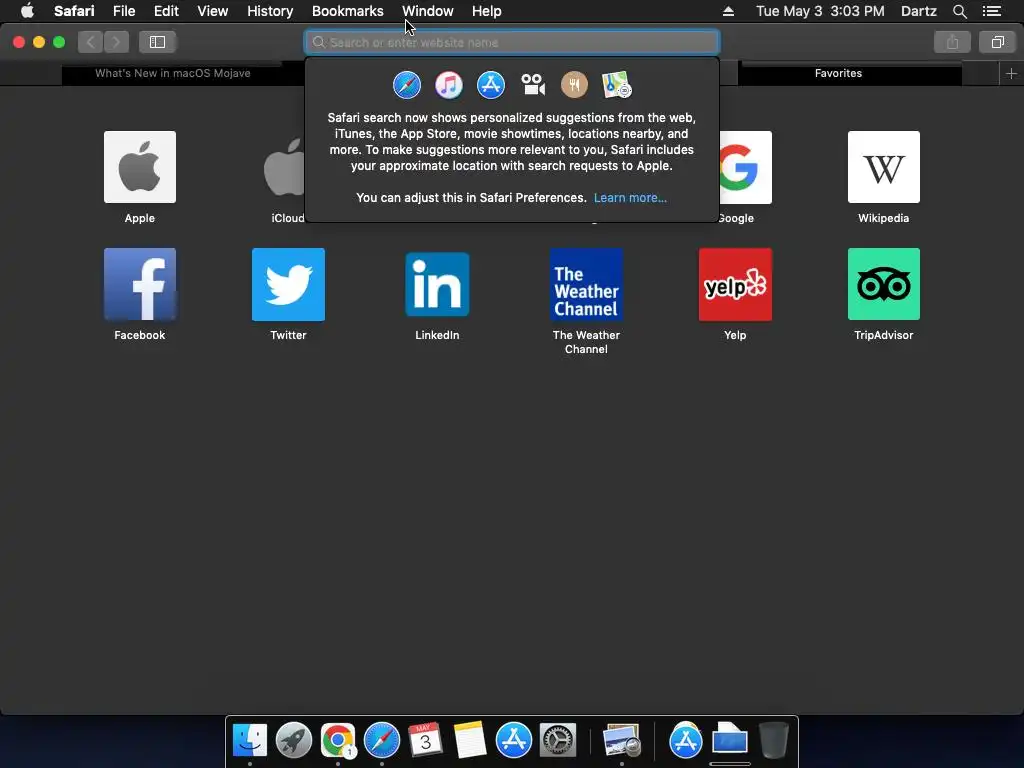Click the Maps icon in popup
Image resolution: width=1024 pixels, height=768 pixels.
[x=616, y=85]
